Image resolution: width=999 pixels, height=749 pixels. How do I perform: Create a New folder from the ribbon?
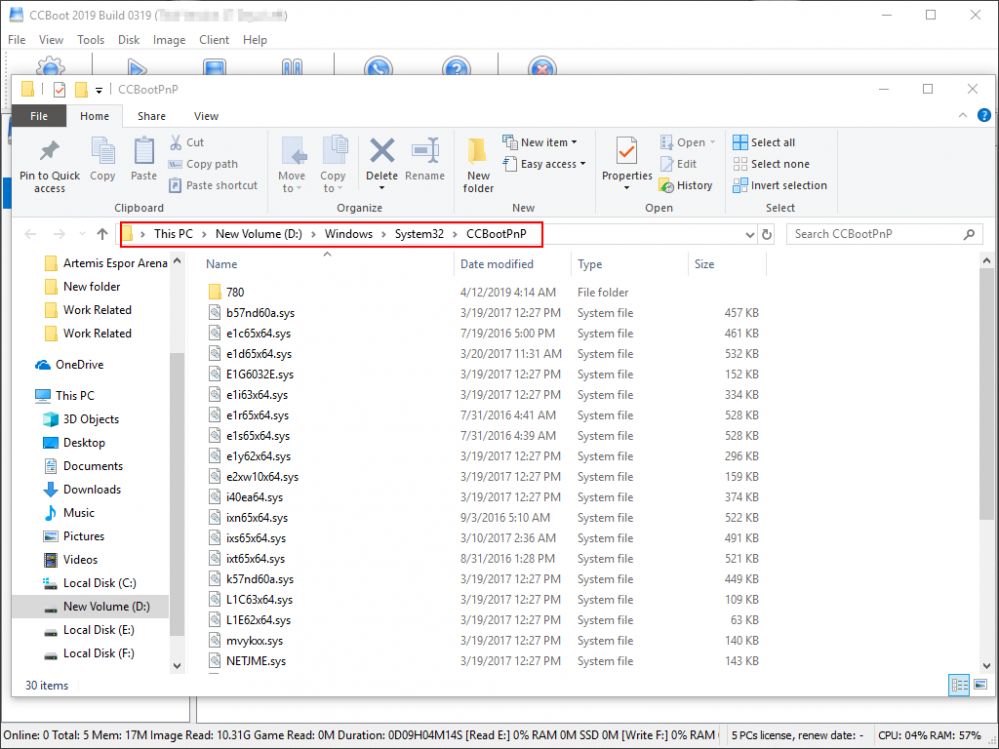tap(478, 164)
